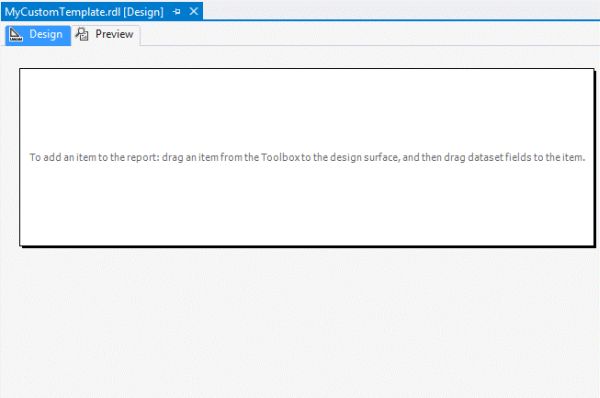Click the Preview magnifier icon
This screenshot has height=398, width=600.
(x=82, y=34)
